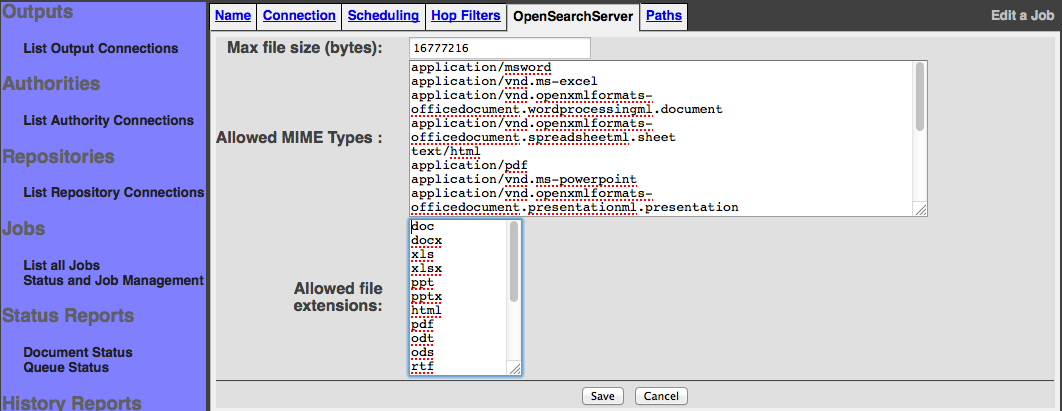Select the Scheduling tab
Image resolution: width=1062 pixels, height=411 pixels.
point(382,16)
